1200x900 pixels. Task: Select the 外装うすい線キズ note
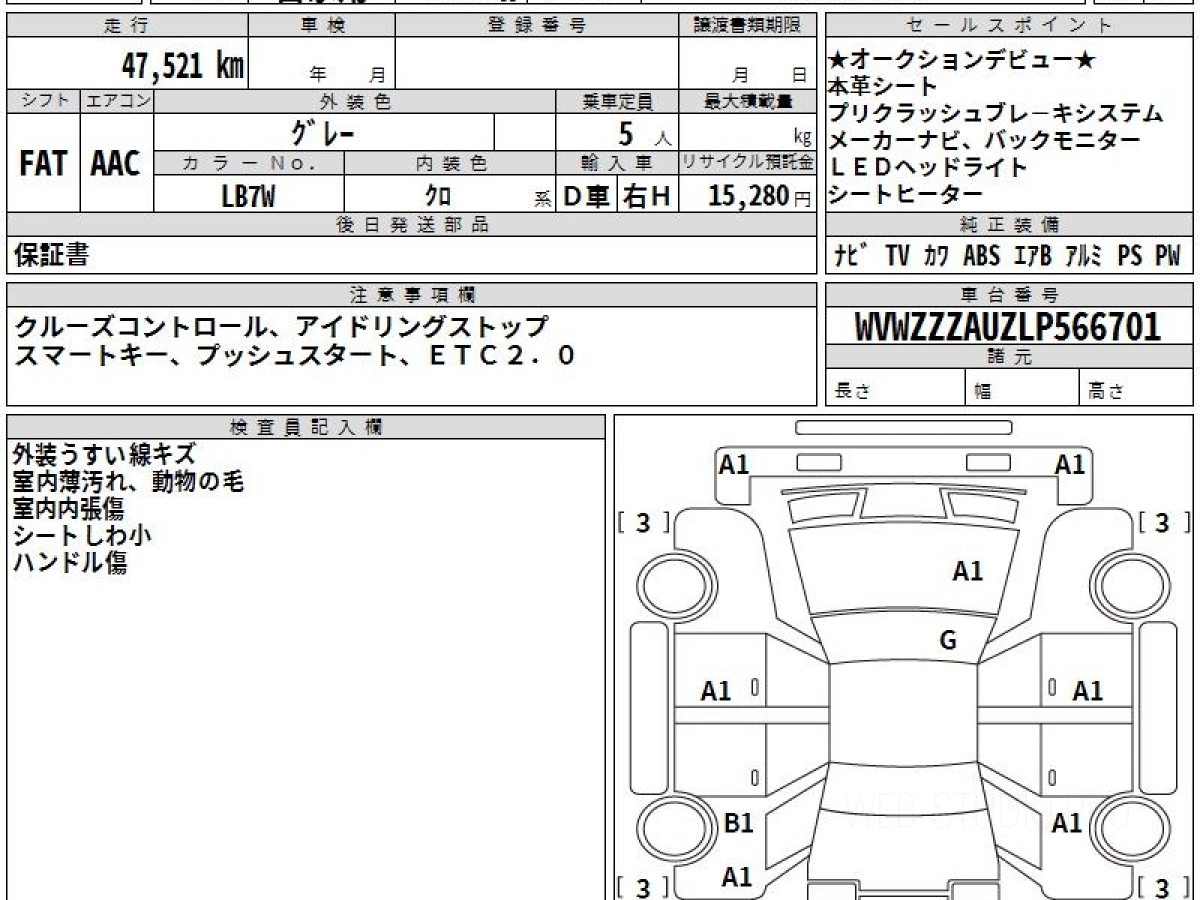[104, 455]
